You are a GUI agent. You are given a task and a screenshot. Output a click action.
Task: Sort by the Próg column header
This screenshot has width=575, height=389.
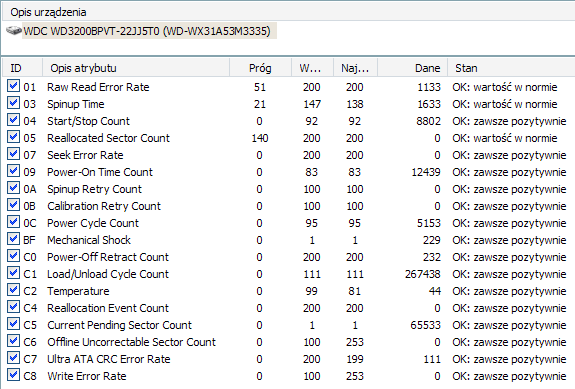click(x=260, y=68)
